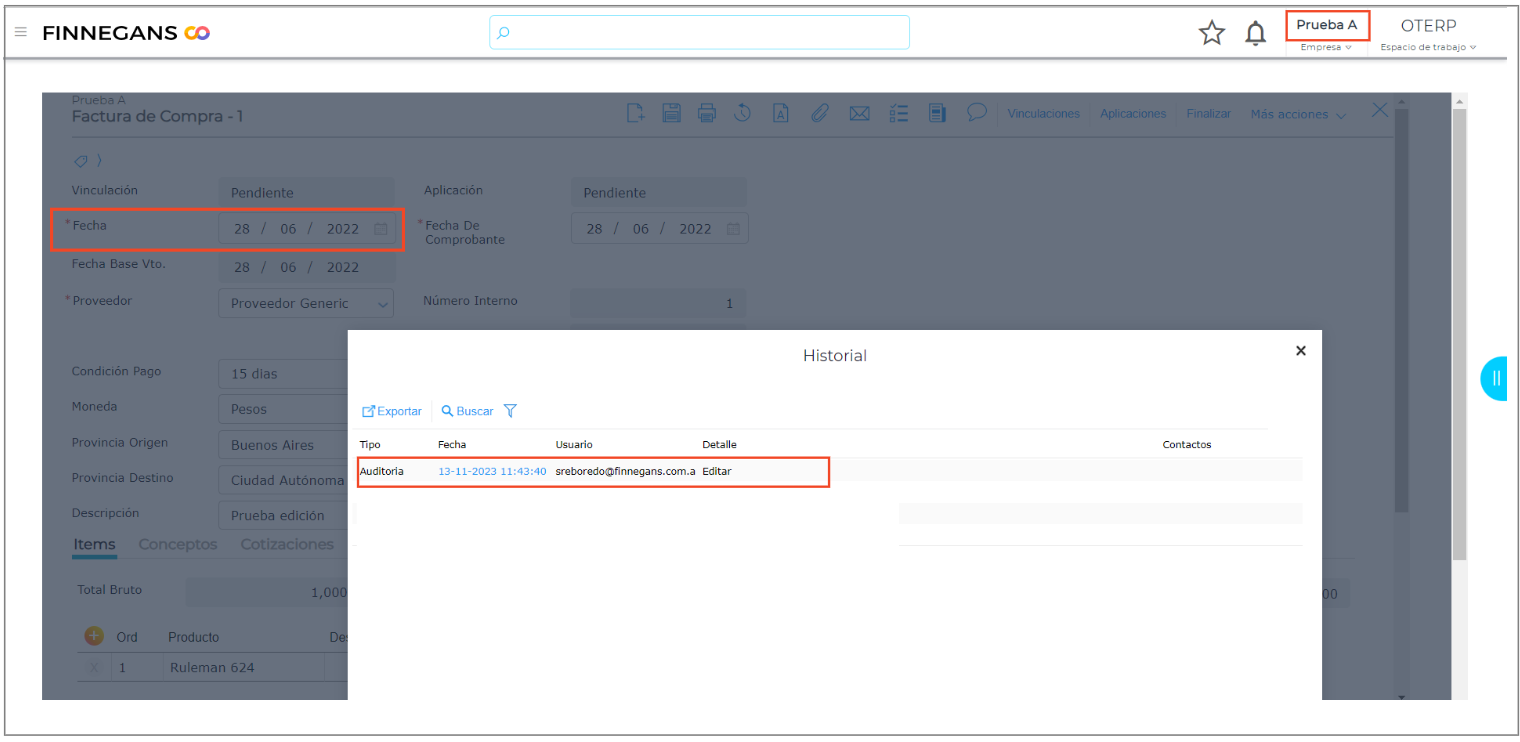Click the speech bubble comments icon

point(976,112)
